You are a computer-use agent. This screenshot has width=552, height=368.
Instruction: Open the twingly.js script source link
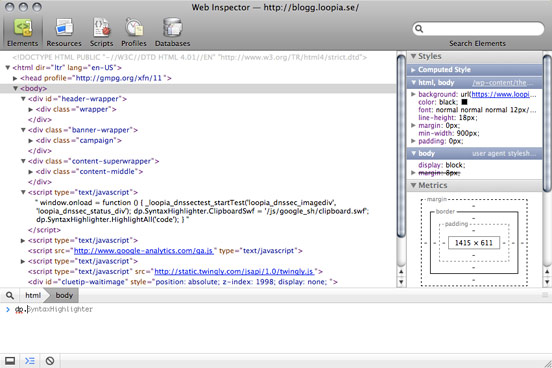pyautogui.click(x=234, y=272)
